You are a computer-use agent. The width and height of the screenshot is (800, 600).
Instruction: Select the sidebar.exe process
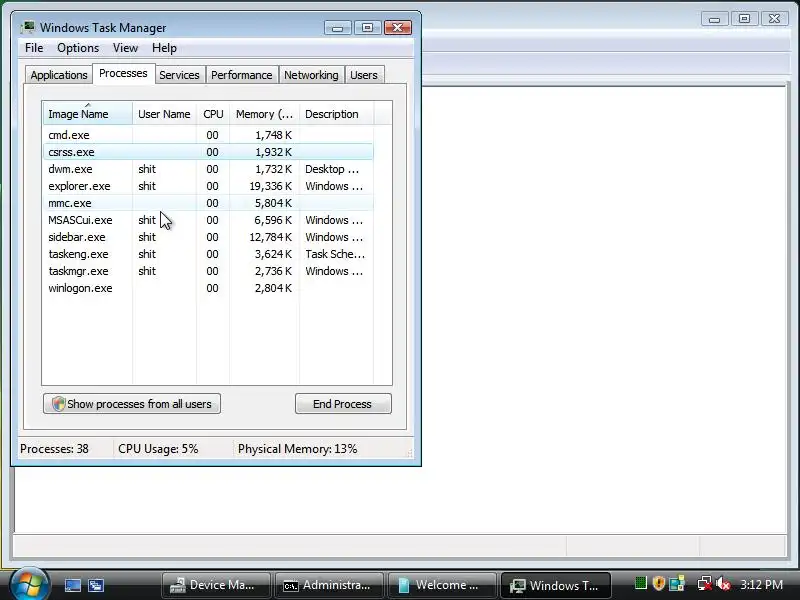(x=208, y=237)
